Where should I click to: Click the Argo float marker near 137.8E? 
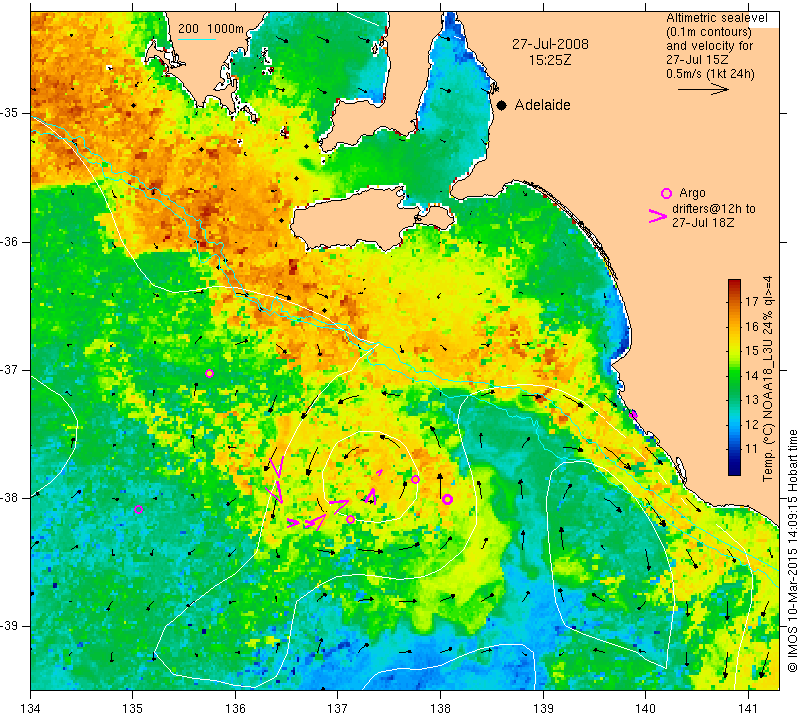415,479
